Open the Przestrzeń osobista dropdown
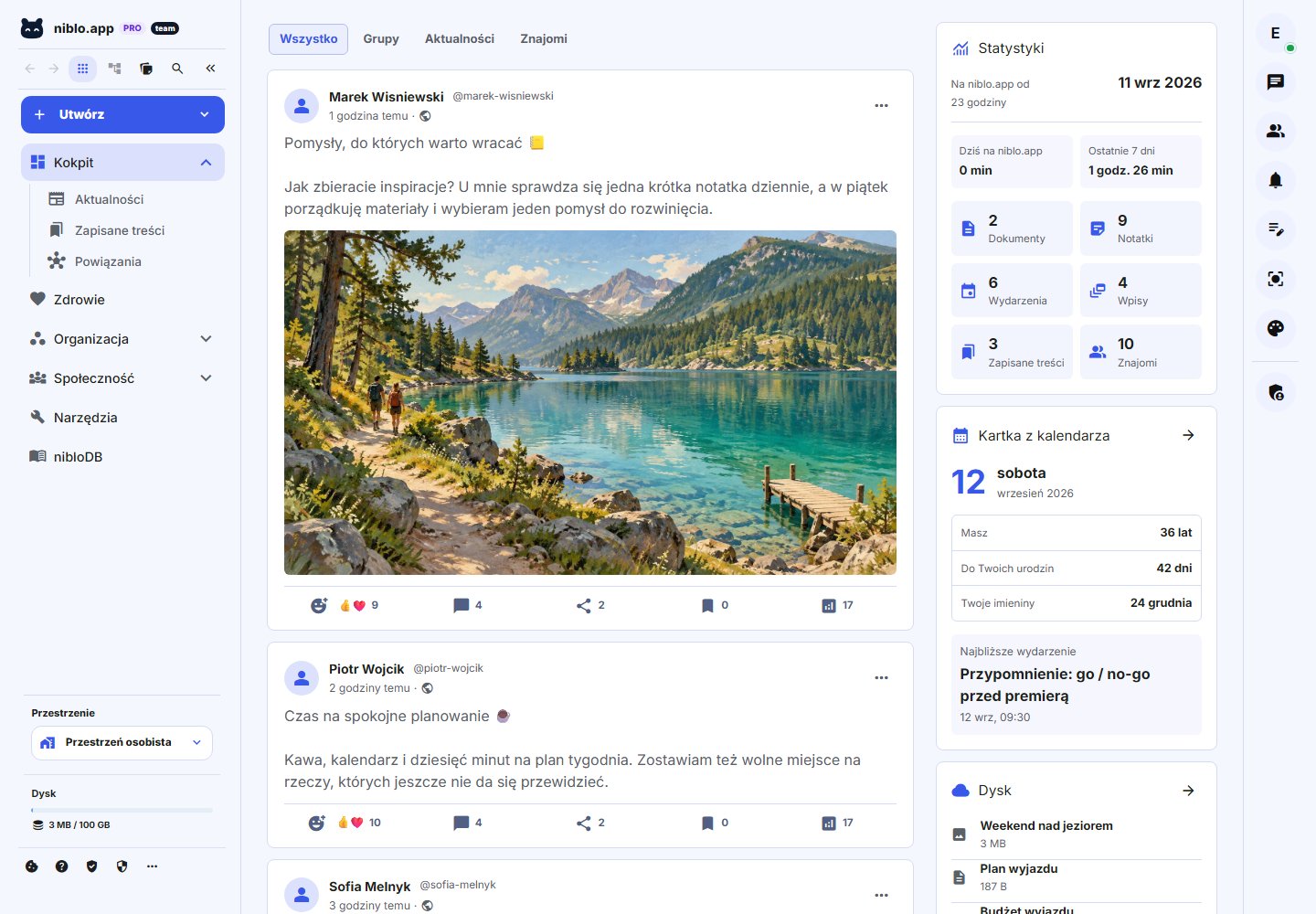Viewport: 1316px width, 914px height. pyautogui.click(x=122, y=743)
